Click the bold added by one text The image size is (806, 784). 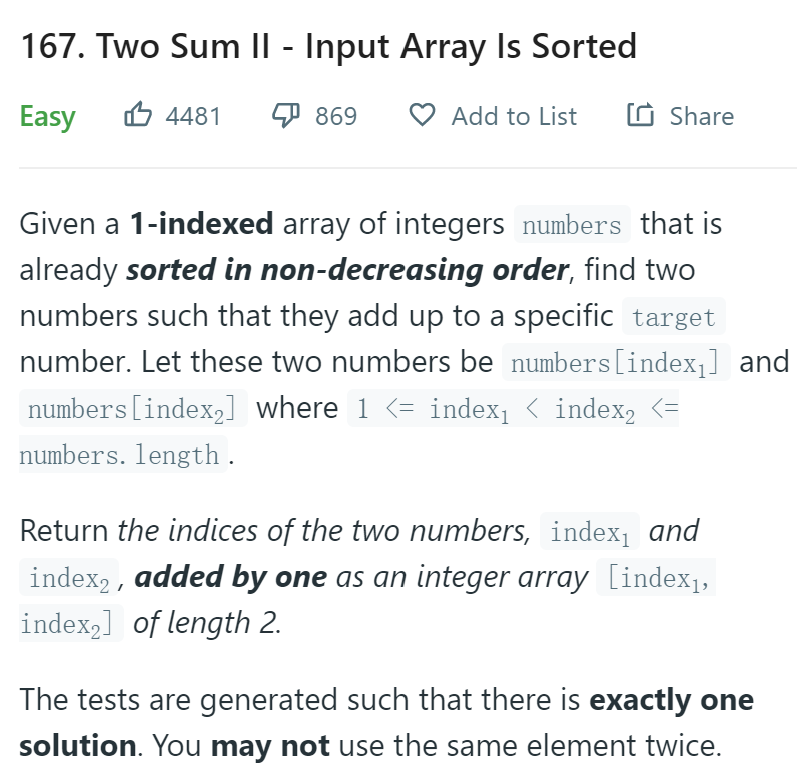click(231, 577)
